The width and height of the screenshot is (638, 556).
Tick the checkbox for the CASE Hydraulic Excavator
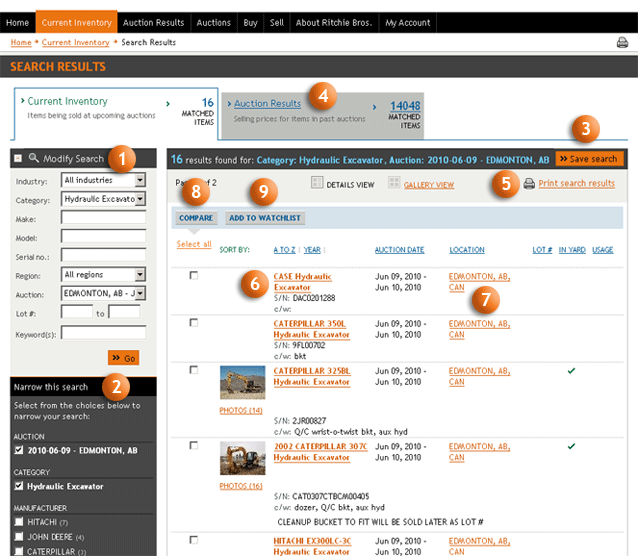point(194,276)
